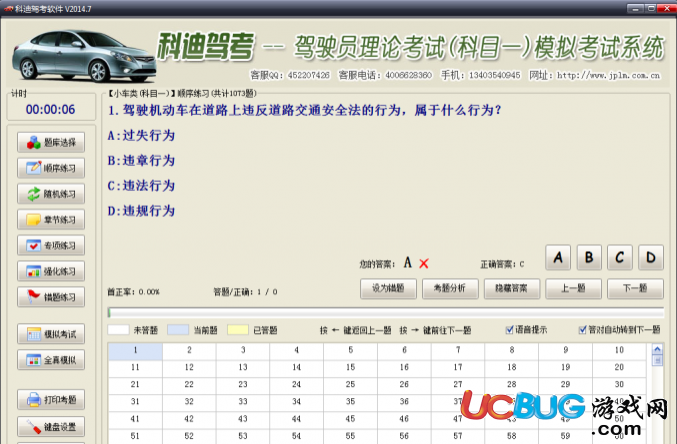Click red X wrong-answer mark
The height and width of the screenshot is (444, 677).
[424, 263]
